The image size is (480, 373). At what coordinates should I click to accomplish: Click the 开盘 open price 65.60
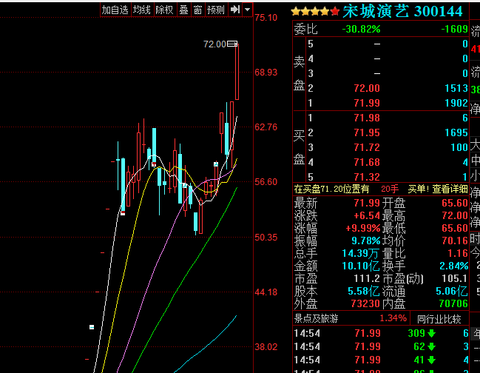point(455,203)
